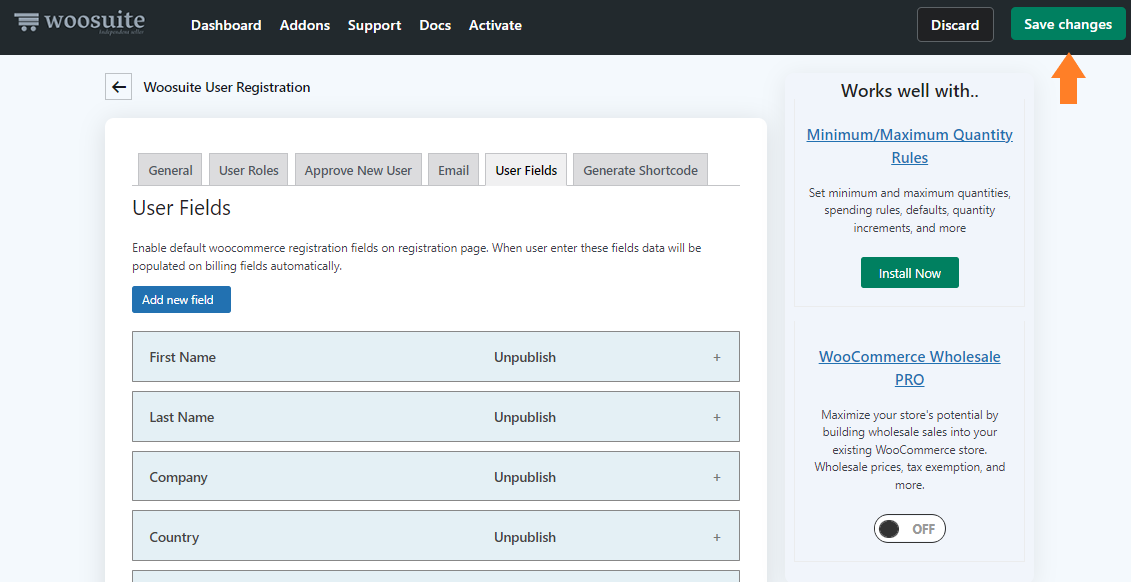
Task: Click Unpublish status in Last Name row
Action: pyautogui.click(x=524, y=417)
